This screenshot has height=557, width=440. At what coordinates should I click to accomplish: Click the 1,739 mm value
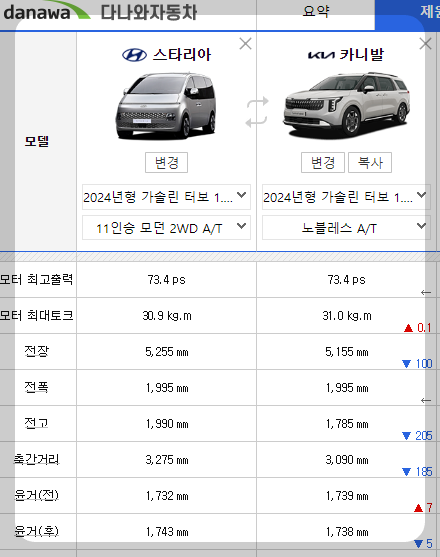tap(347, 496)
